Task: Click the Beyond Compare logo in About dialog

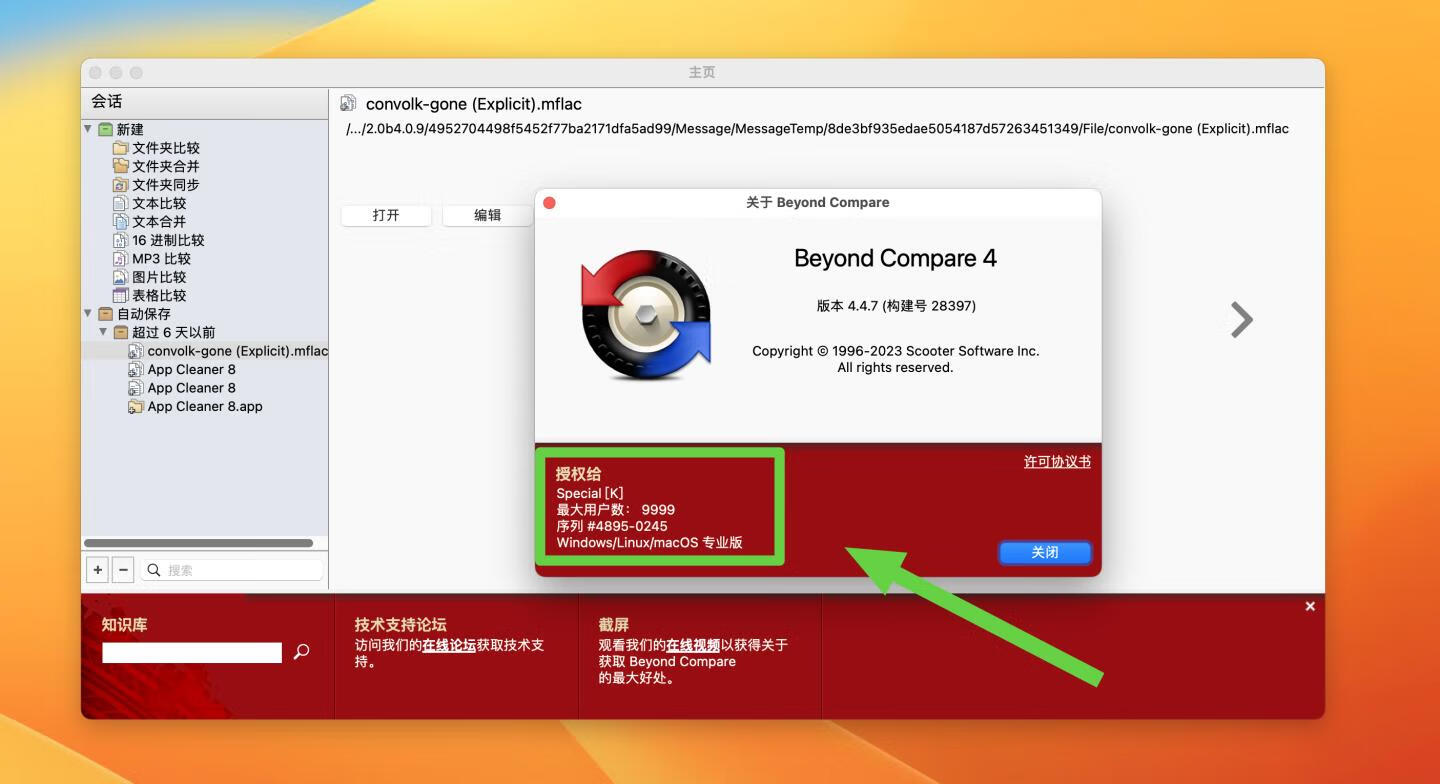Action: [x=647, y=315]
